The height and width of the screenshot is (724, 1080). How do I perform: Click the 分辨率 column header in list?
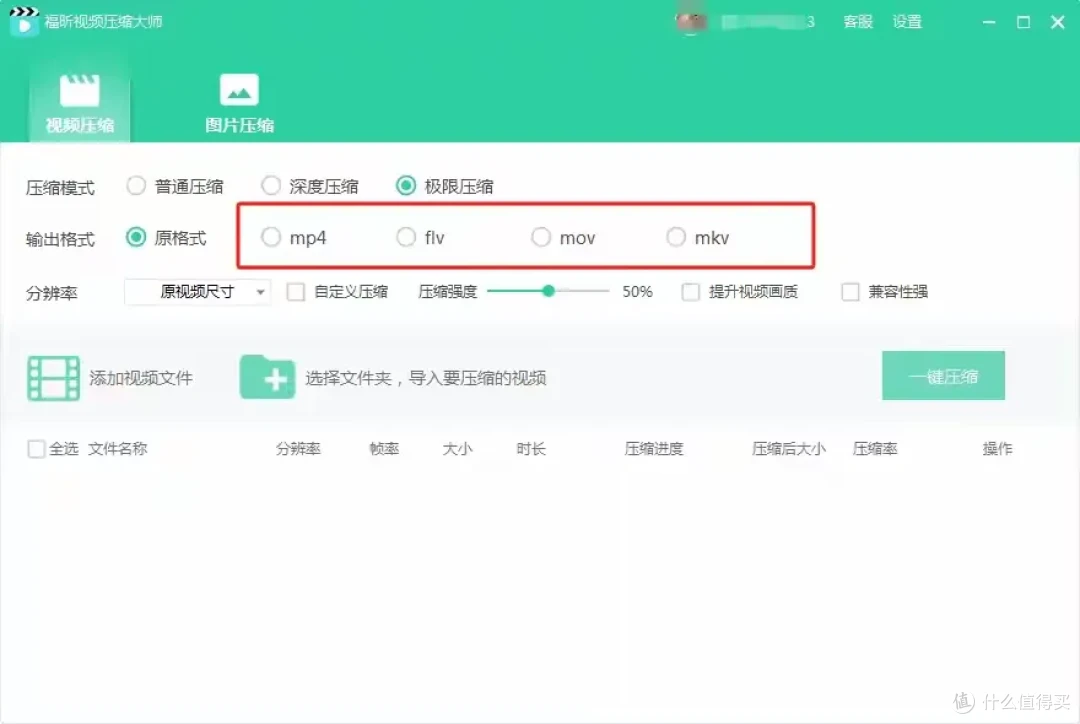click(298, 449)
